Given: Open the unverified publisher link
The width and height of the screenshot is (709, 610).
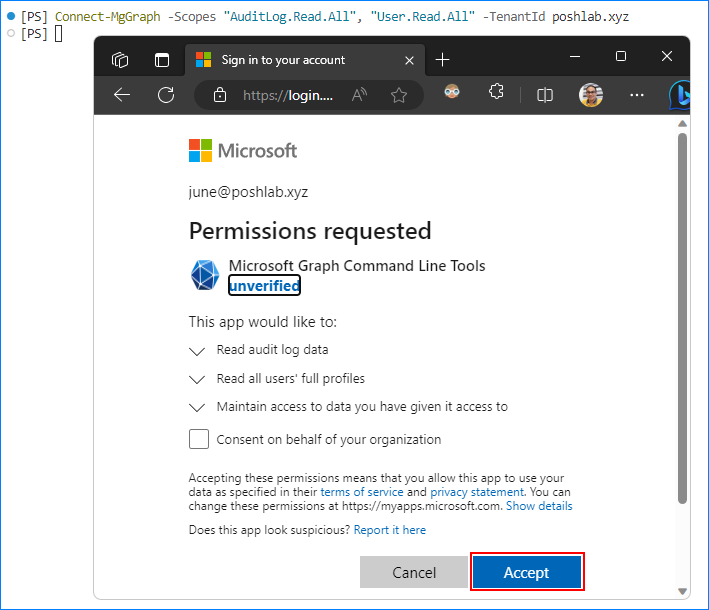Looking at the screenshot, I should pos(264,285).
